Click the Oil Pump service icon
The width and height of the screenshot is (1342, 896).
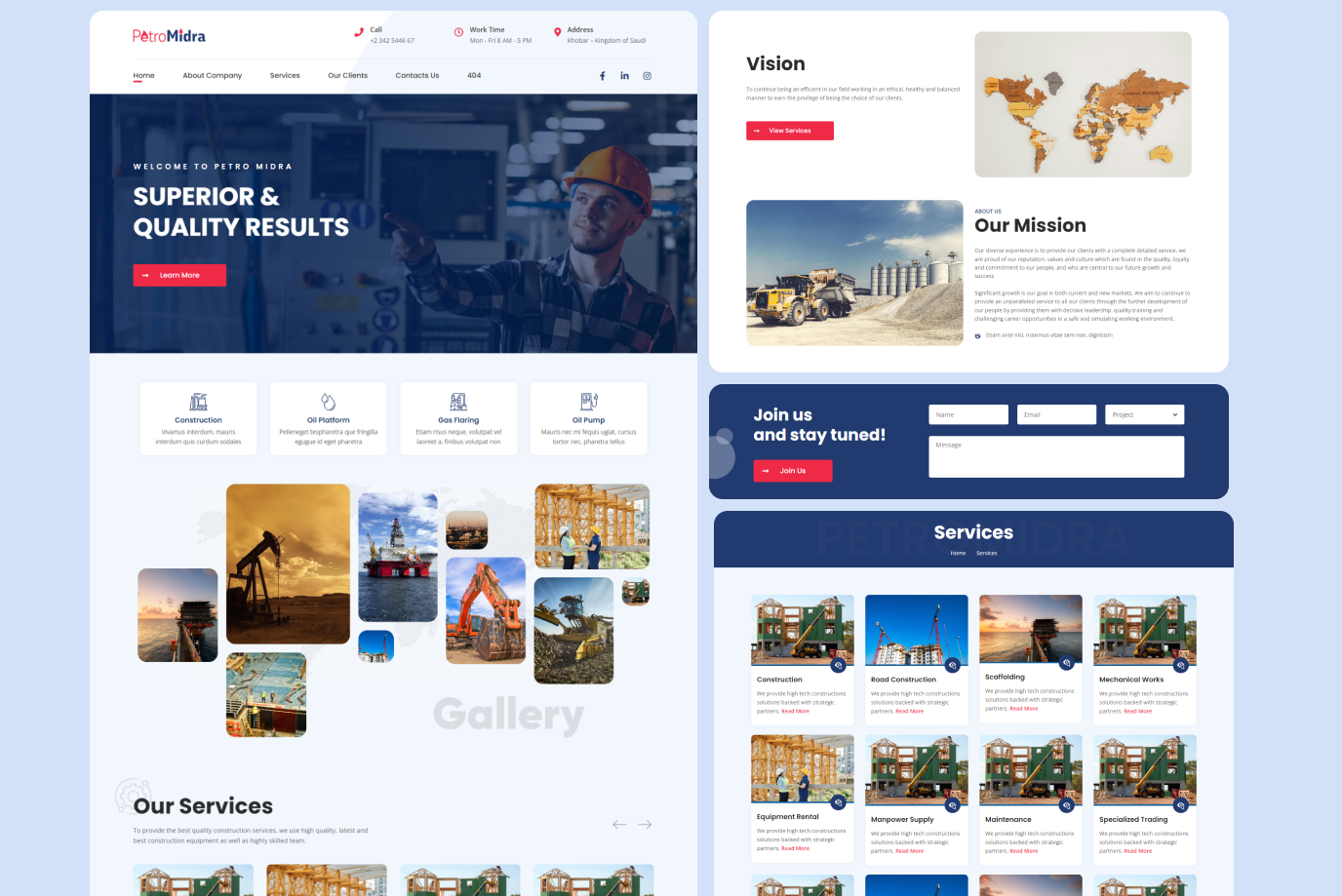pos(588,402)
